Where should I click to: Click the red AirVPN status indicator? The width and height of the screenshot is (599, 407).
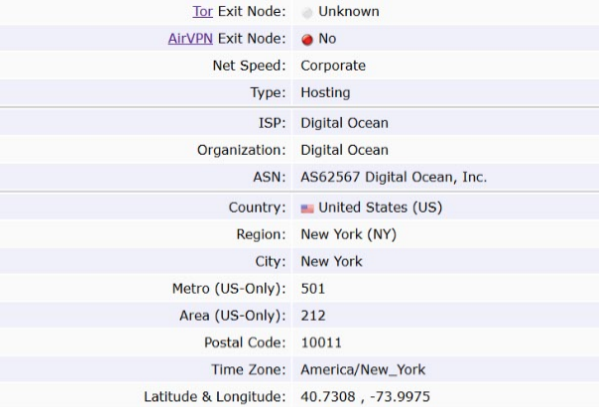[x=307, y=39]
